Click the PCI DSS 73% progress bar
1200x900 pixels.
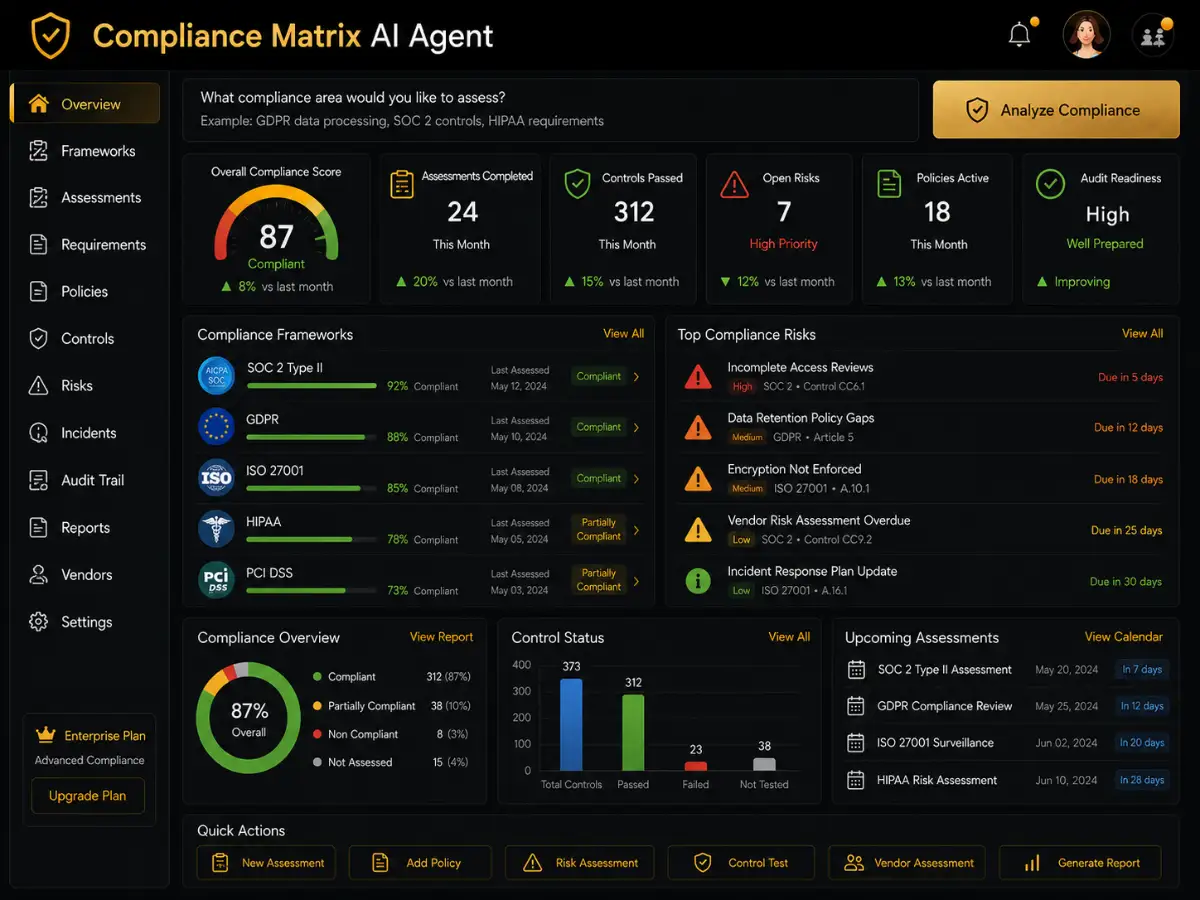click(x=312, y=590)
